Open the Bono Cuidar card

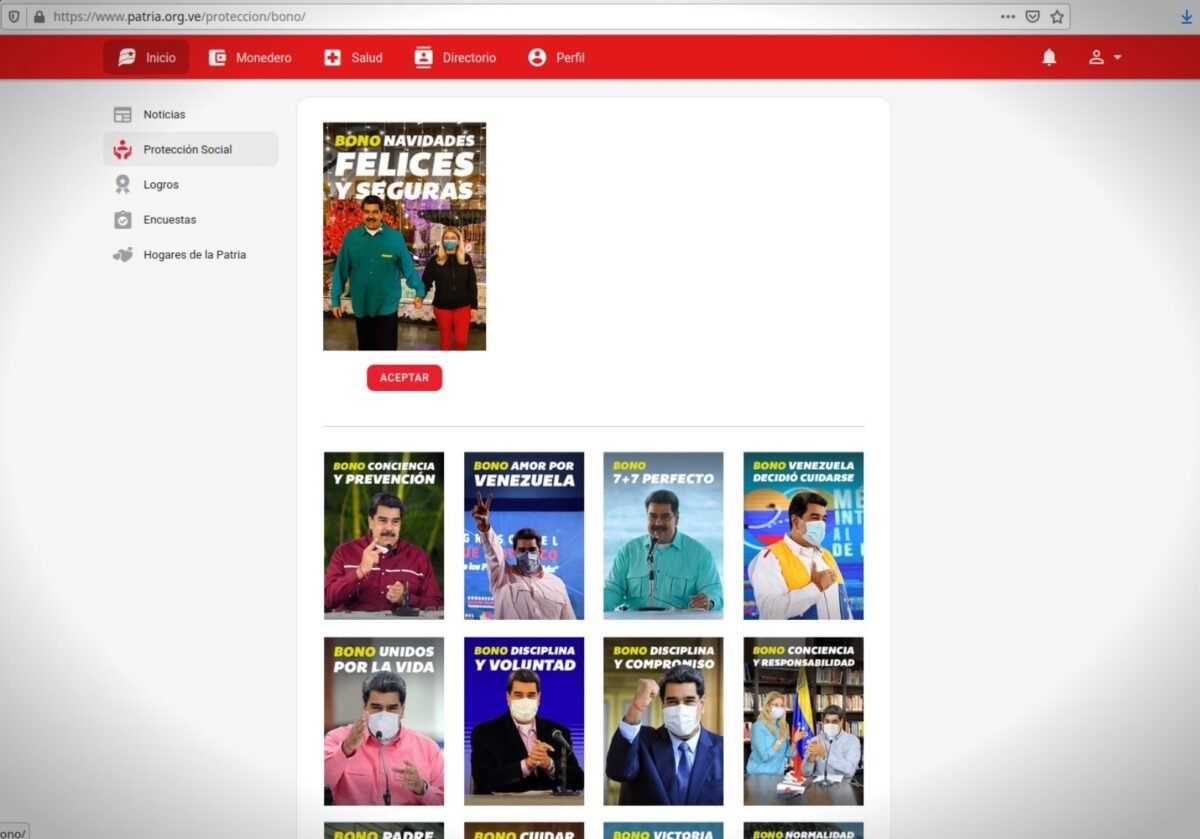tap(524, 831)
